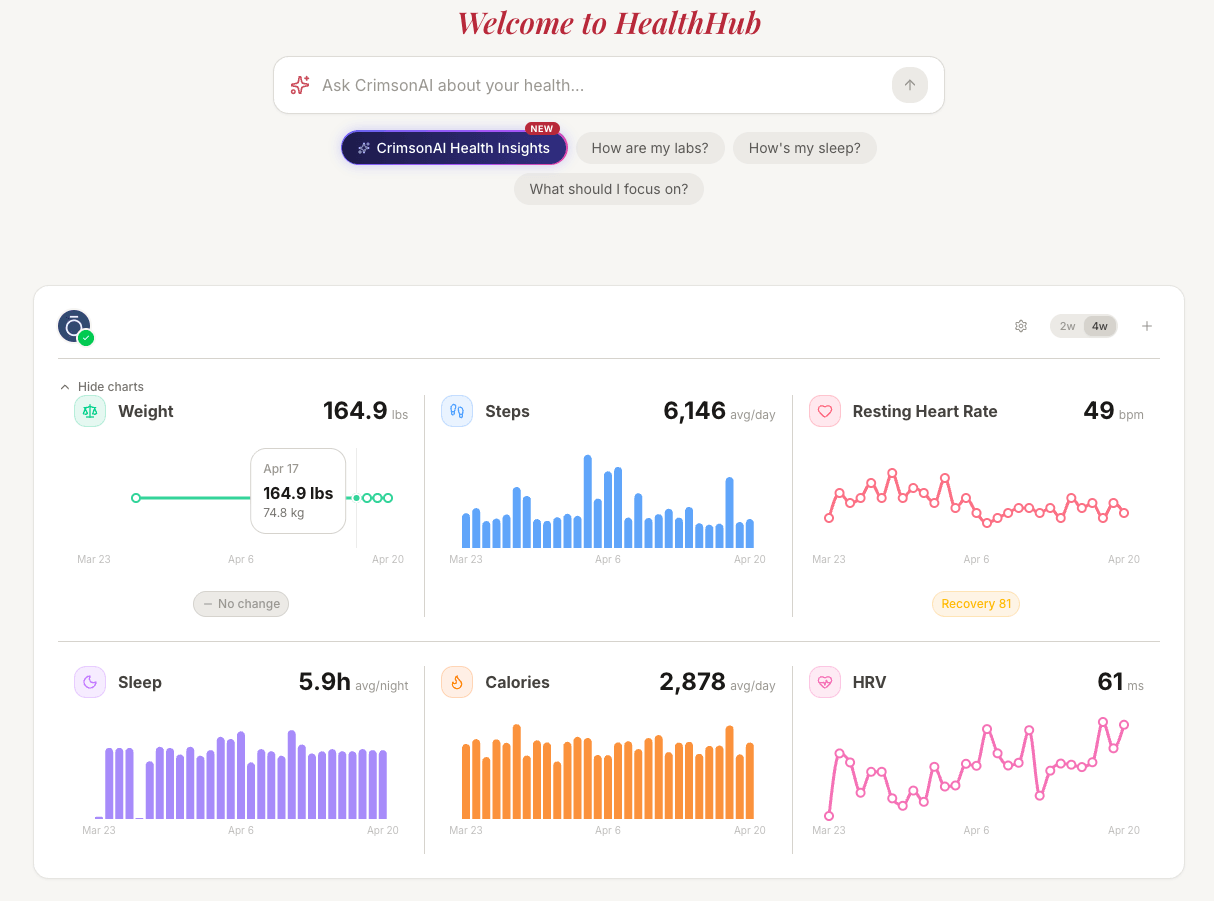1214x901 pixels.
Task: Focus the Ask CrimsonAI input field
Action: pos(600,85)
